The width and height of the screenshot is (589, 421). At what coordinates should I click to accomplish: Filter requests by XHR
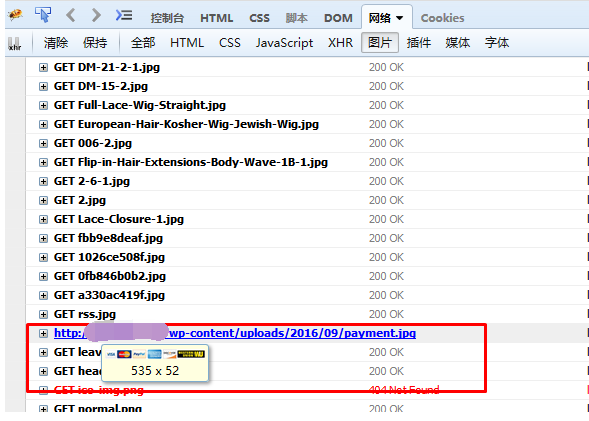tap(340, 43)
